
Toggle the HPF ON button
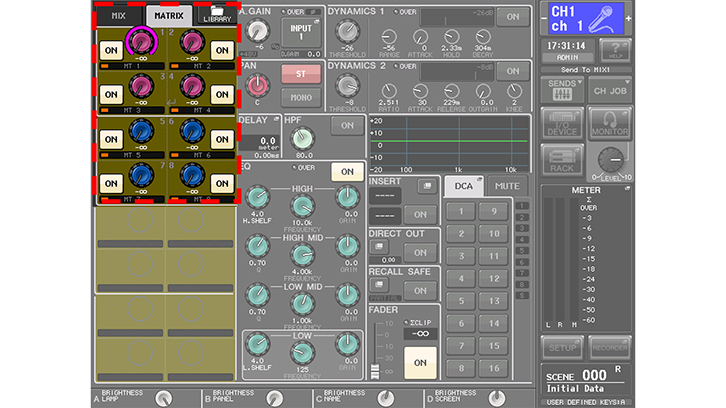coord(347,126)
